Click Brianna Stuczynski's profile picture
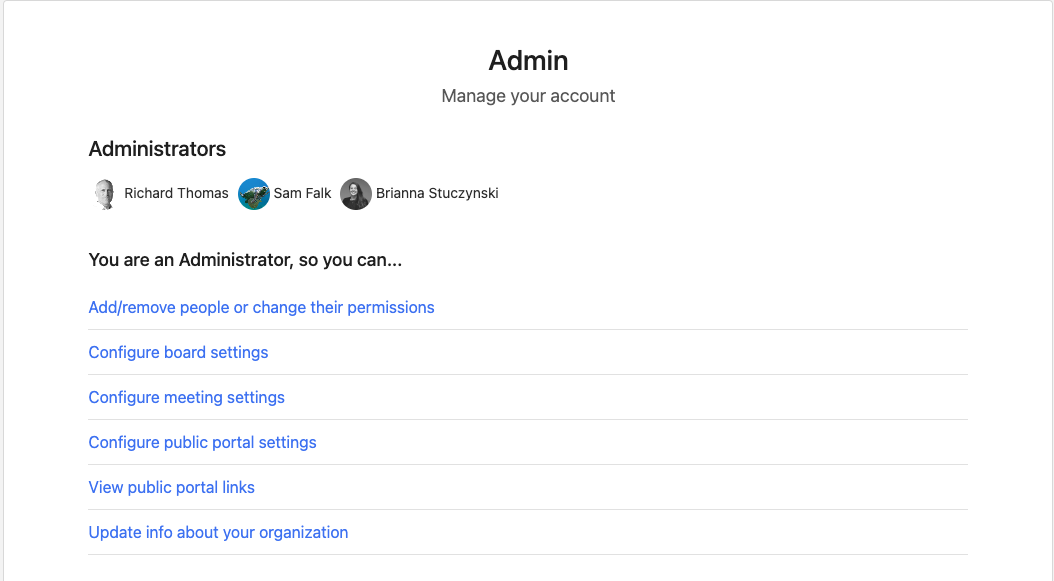The width and height of the screenshot is (1054, 581). tap(356, 194)
